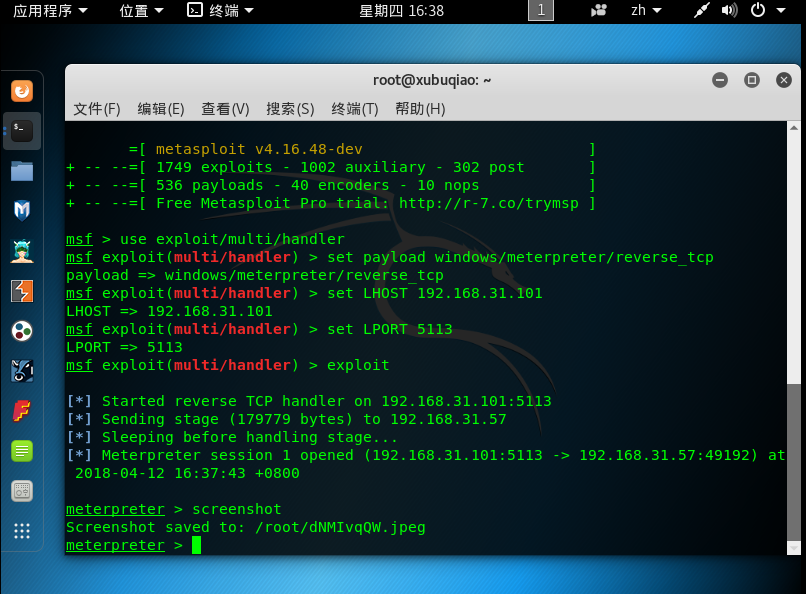Viewport: 806px width, 594px height.
Task: Open the Files folder dock icon
Action: coord(22,171)
